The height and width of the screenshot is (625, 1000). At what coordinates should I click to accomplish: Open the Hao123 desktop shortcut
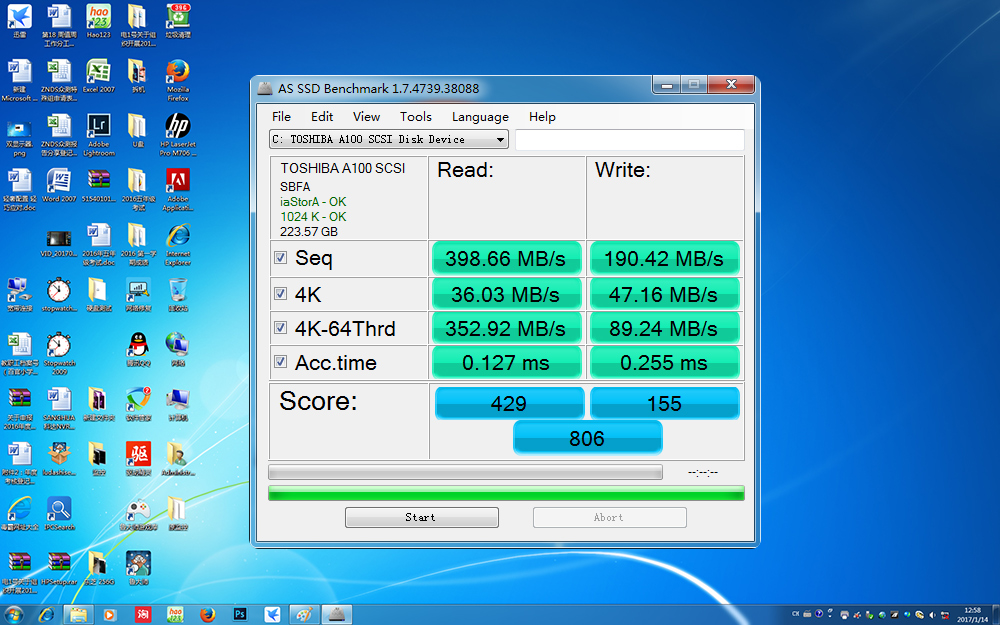[x=98, y=18]
